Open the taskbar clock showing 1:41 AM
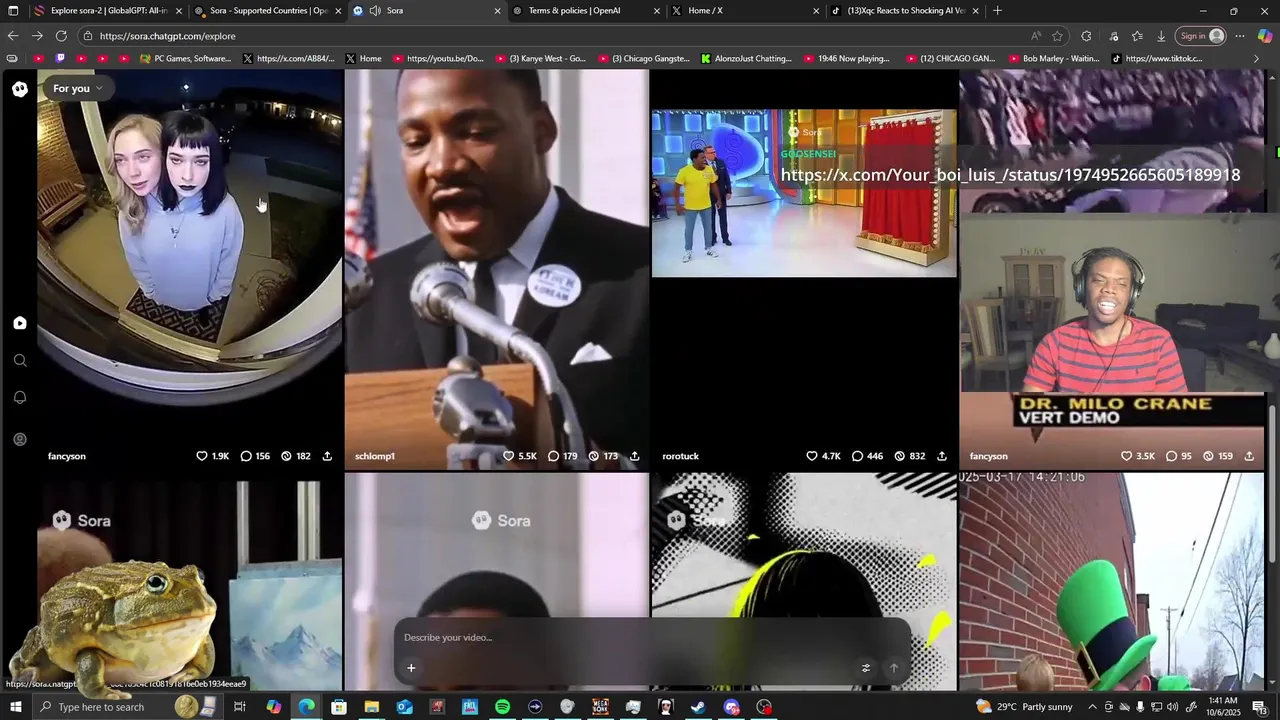1280x720 pixels. point(1223,707)
